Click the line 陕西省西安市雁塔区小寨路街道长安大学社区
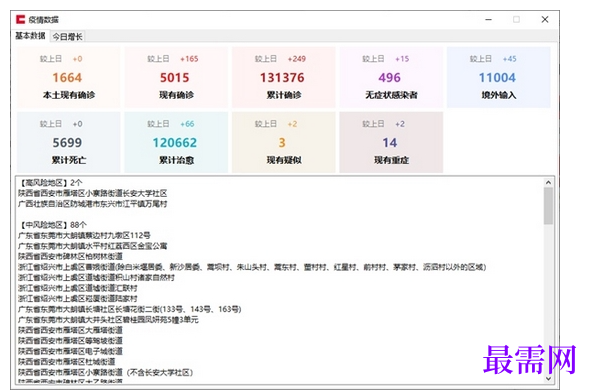 [x=93, y=193]
